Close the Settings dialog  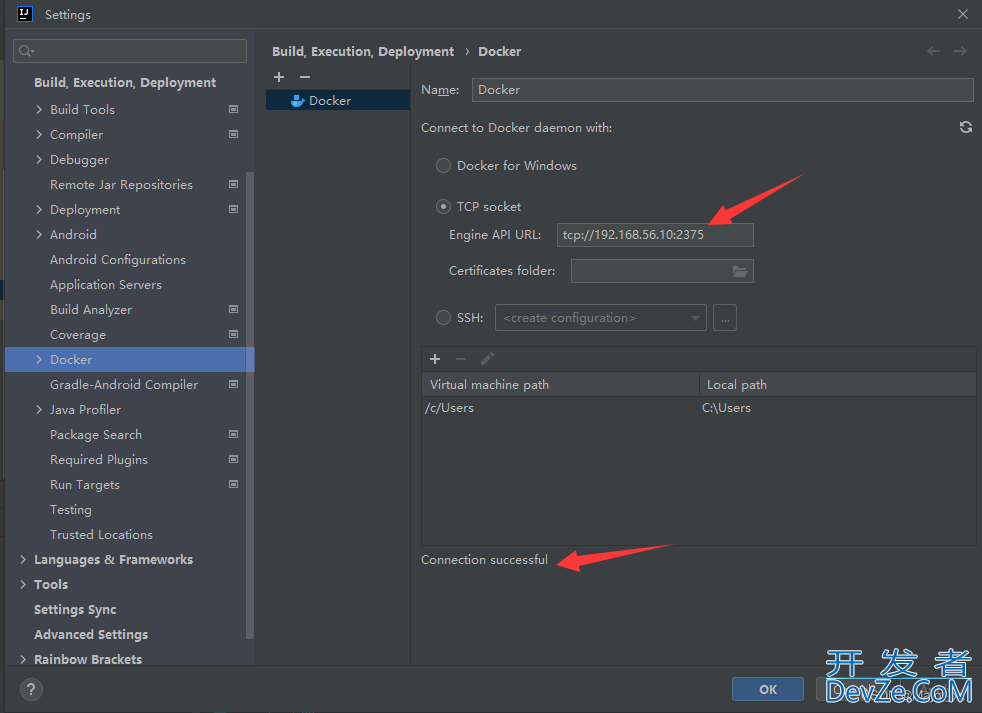click(963, 14)
